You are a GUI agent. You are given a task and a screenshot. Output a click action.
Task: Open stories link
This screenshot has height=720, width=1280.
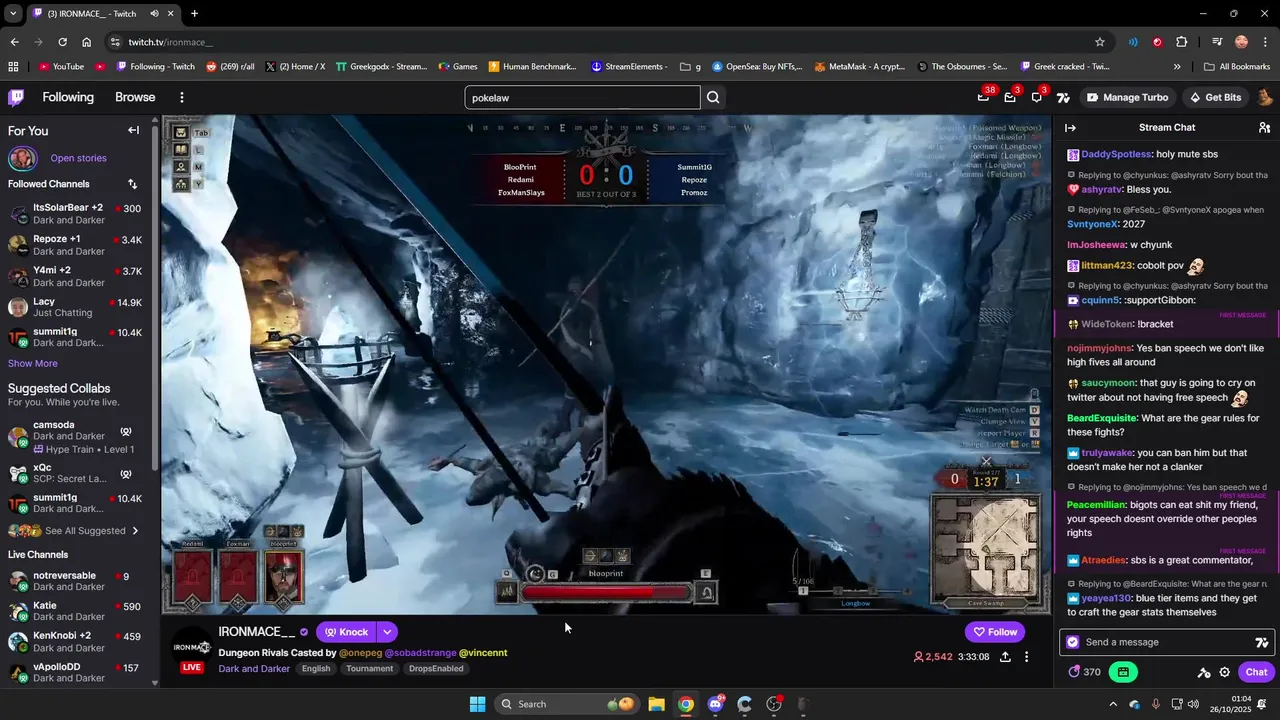[78, 158]
